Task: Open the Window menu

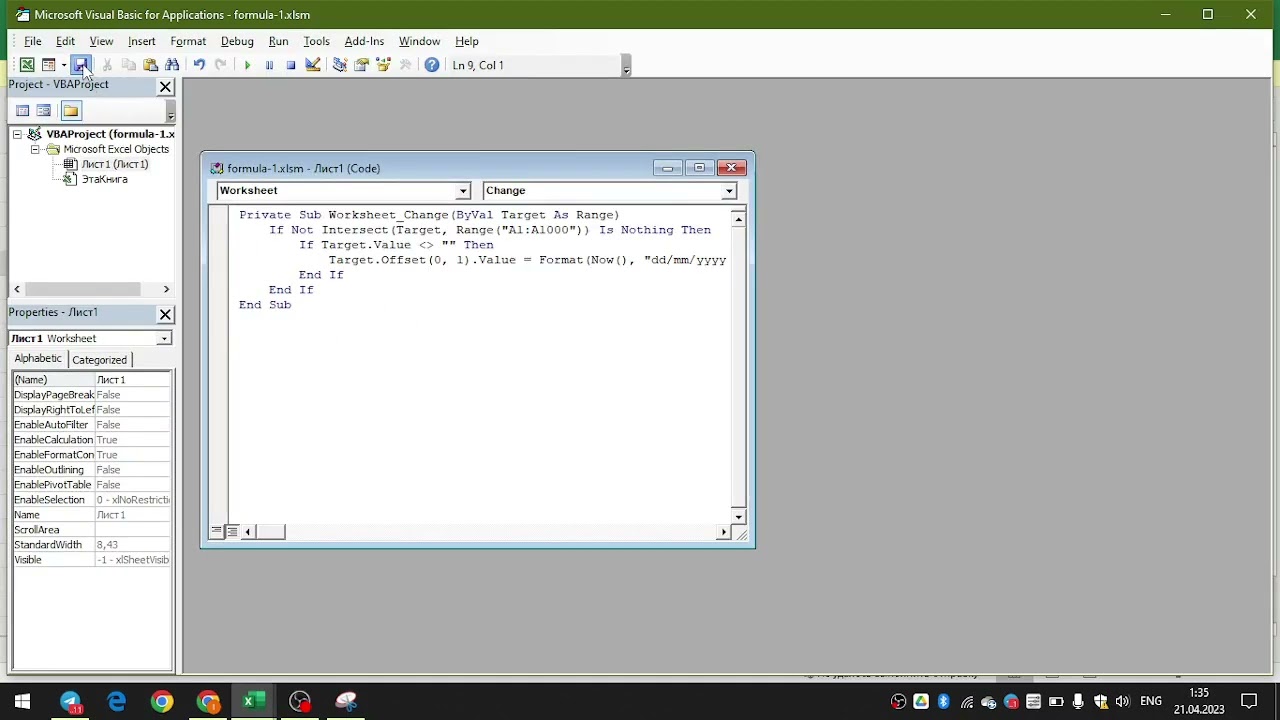Action: pos(419,41)
